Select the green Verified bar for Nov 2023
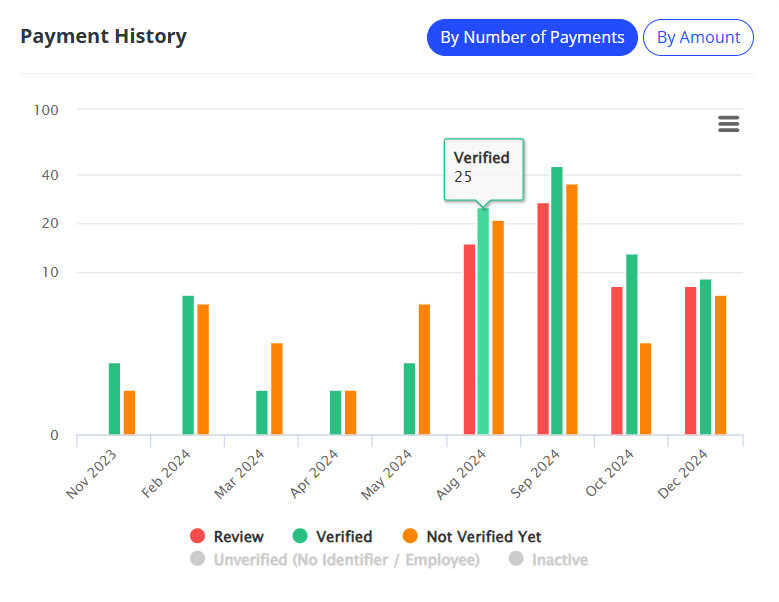779x602 pixels. pyautogui.click(x=114, y=399)
